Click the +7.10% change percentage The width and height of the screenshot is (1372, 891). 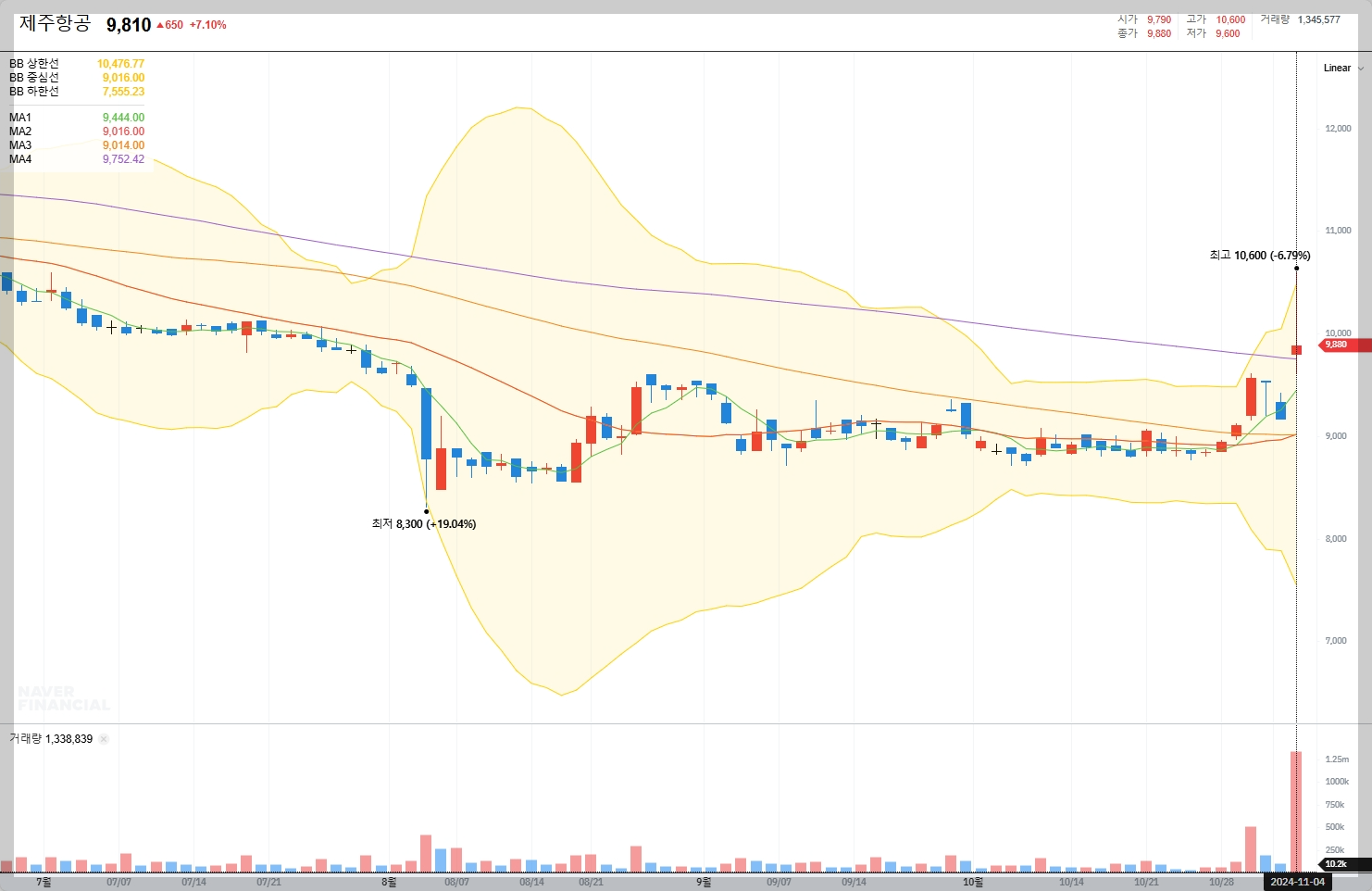pyautogui.click(x=208, y=25)
